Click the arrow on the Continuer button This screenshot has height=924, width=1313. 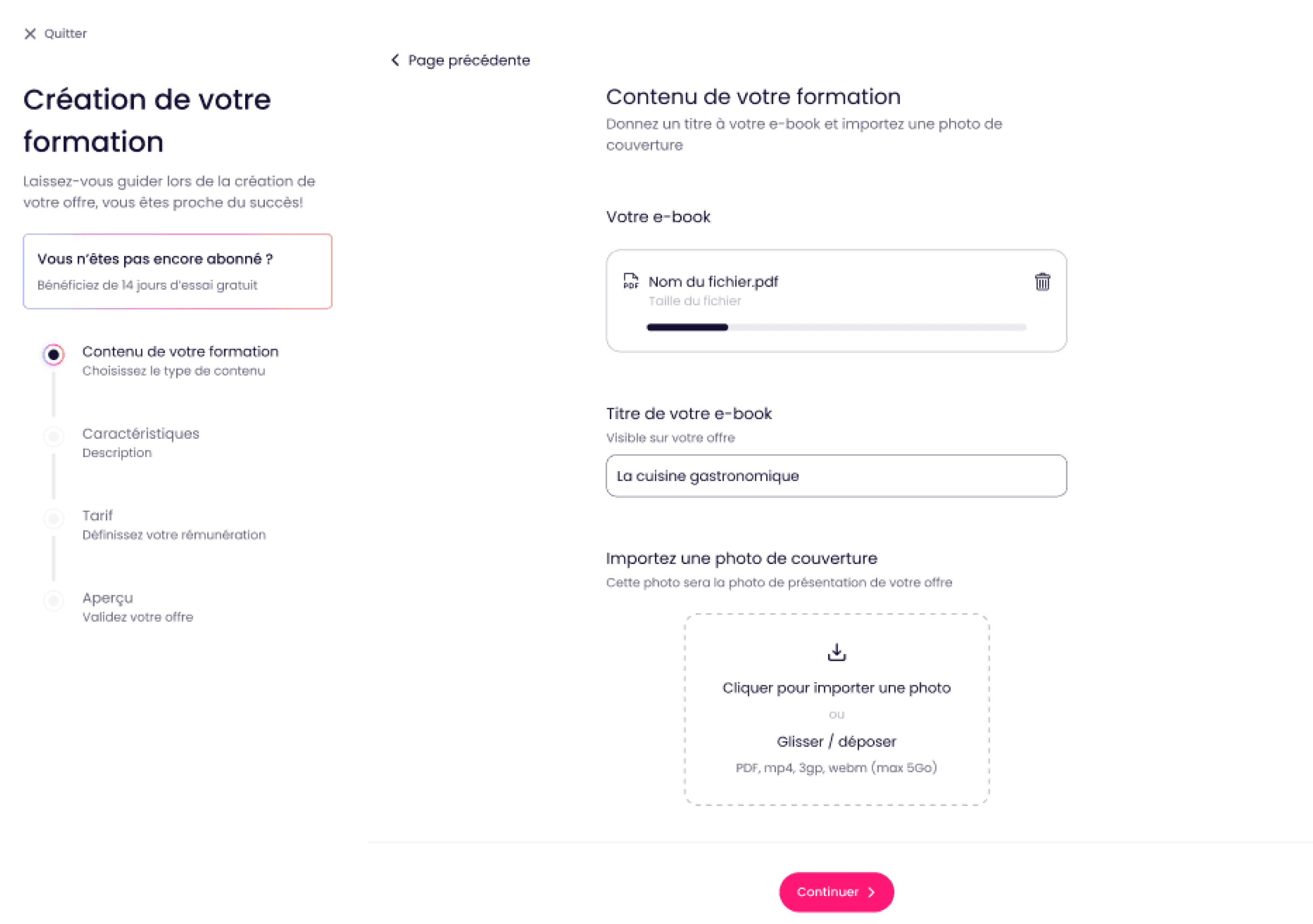(871, 892)
